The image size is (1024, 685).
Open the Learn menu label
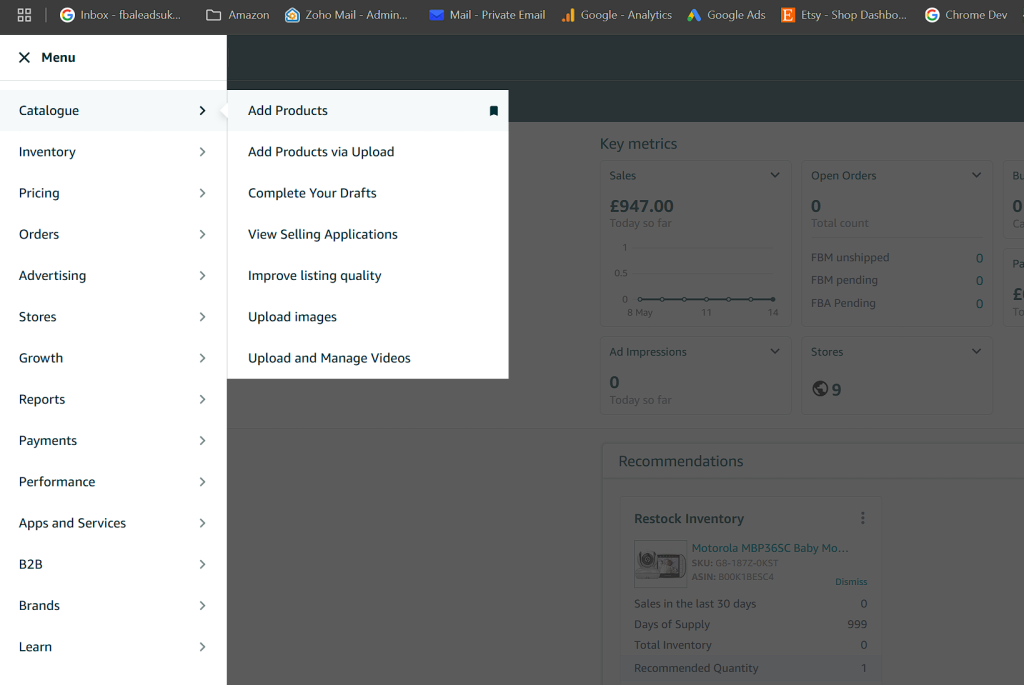tap(35, 646)
